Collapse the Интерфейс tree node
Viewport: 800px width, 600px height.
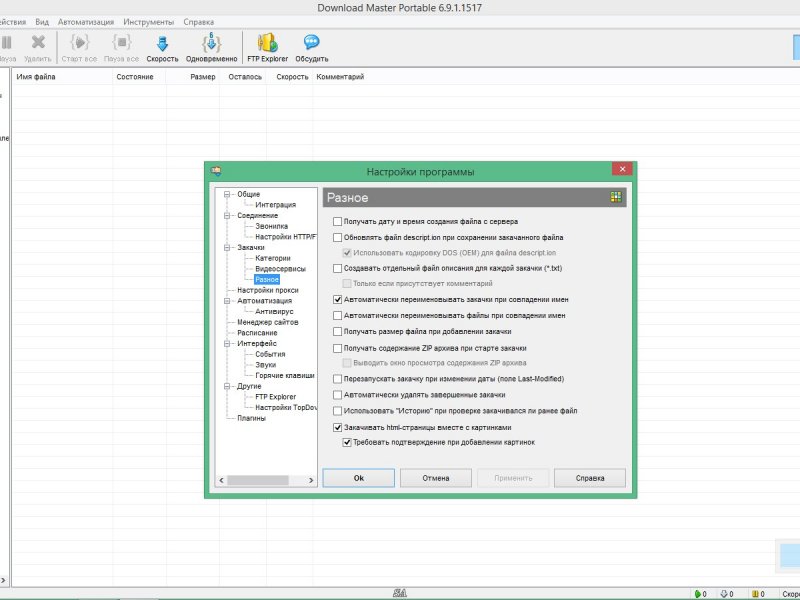point(227,343)
